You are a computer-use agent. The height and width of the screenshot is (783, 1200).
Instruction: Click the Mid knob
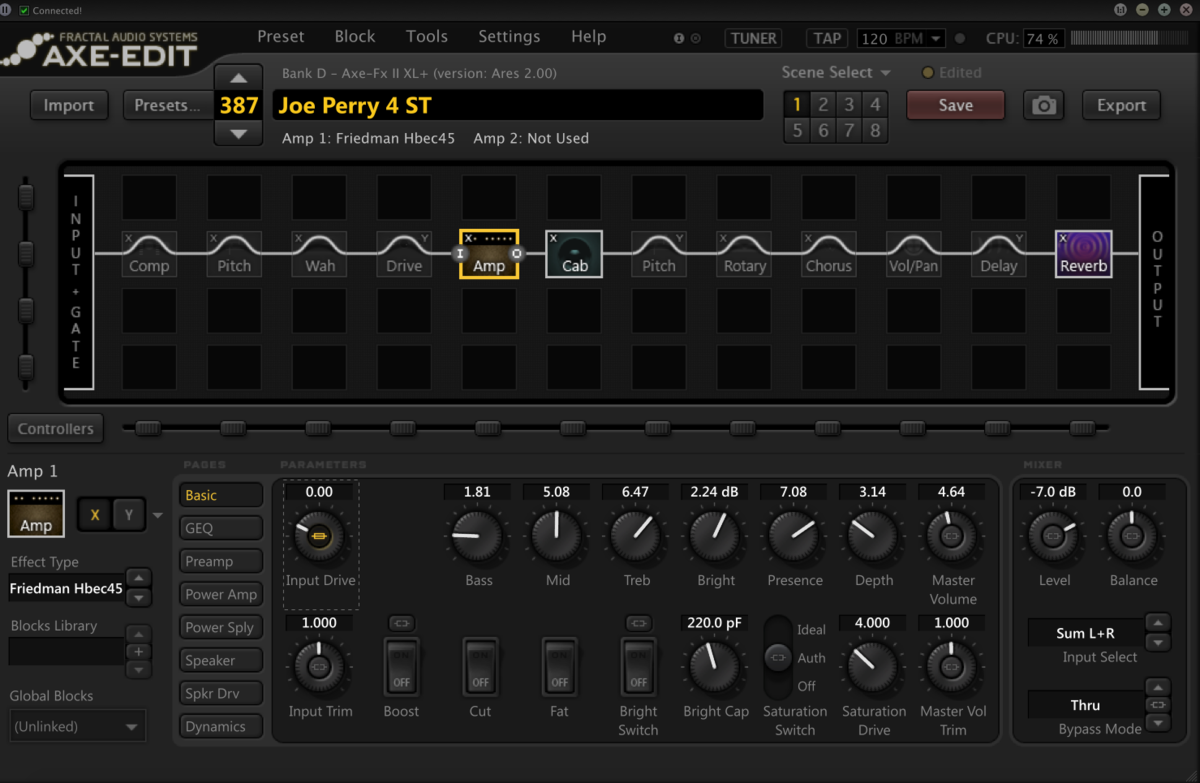coord(557,537)
